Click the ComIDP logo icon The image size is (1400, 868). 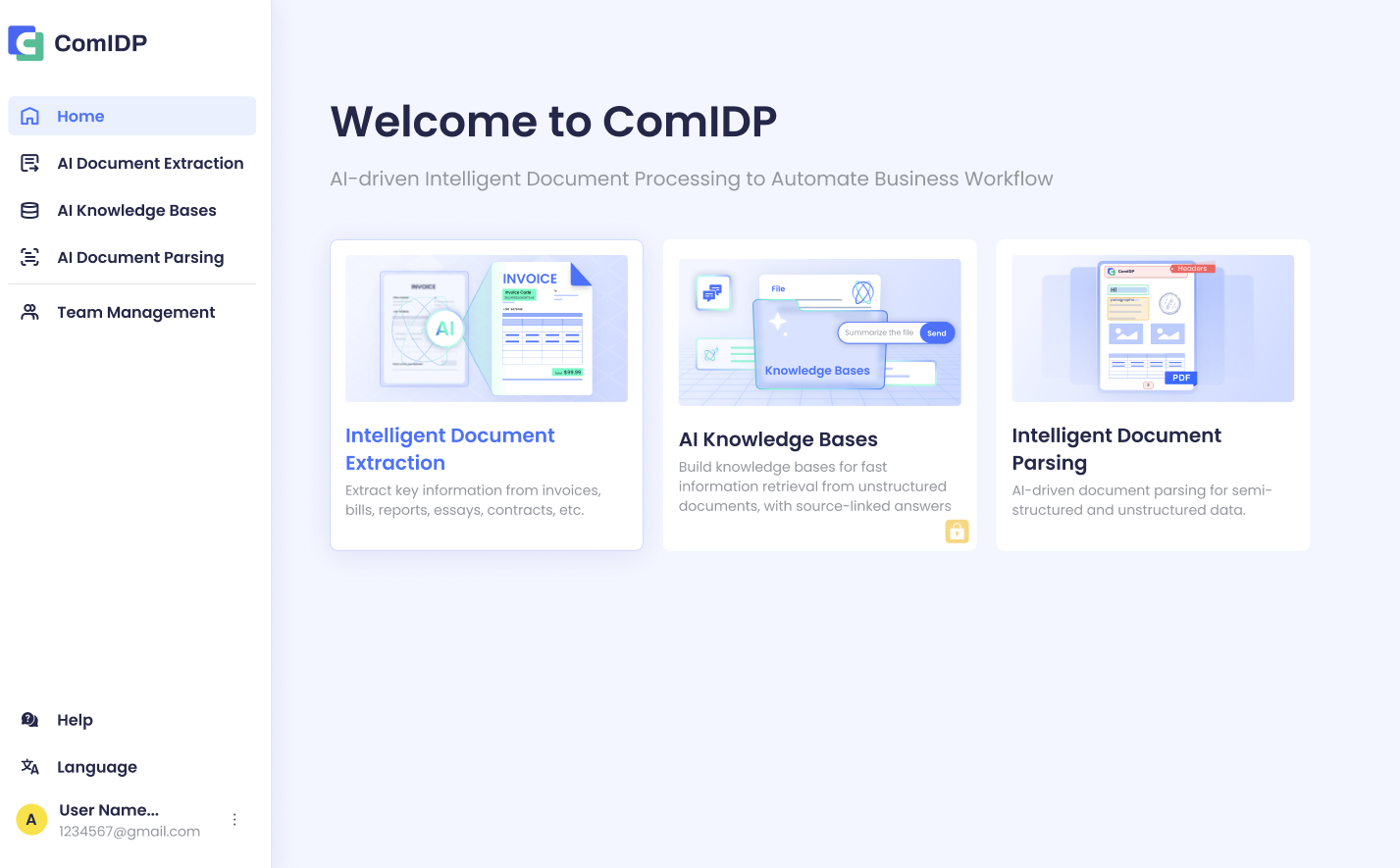(26, 43)
